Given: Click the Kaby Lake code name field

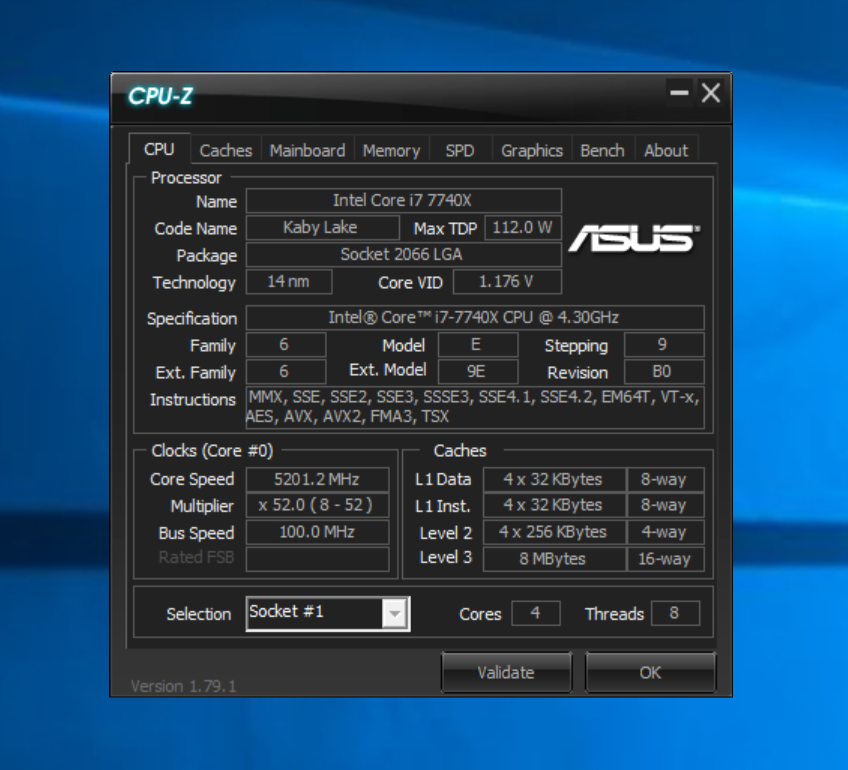Looking at the screenshot, I should [322, 228].
